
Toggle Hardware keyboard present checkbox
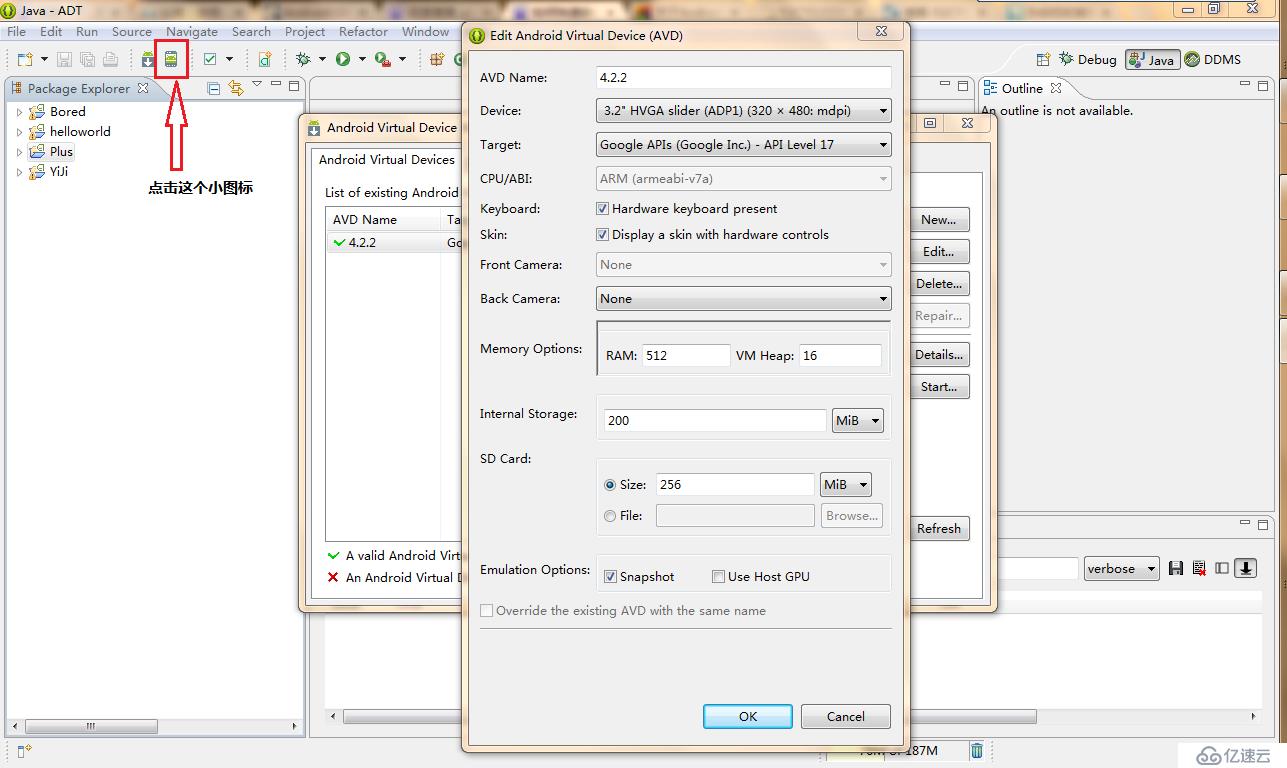coord(603,209)
